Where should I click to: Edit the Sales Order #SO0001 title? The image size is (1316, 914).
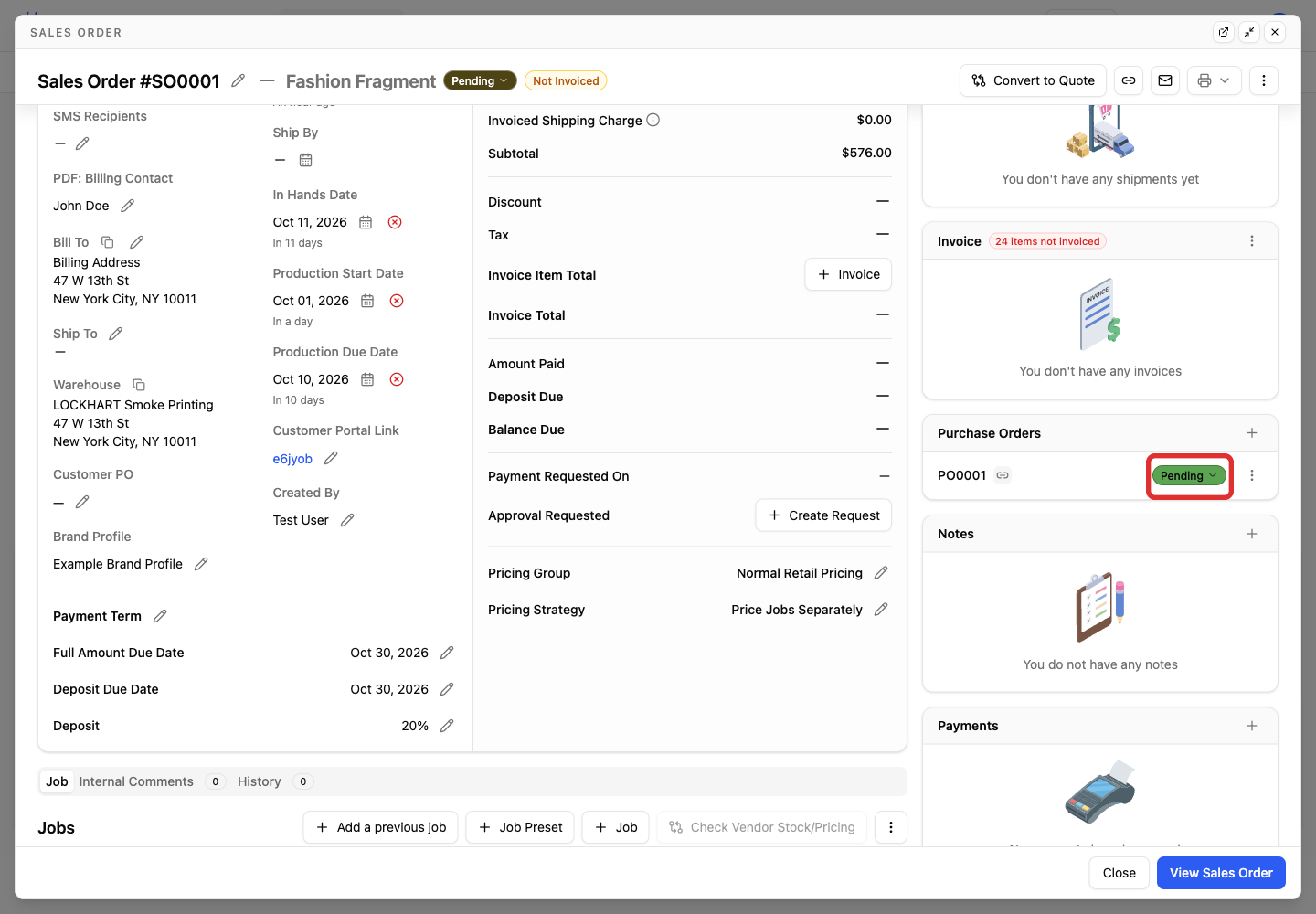(238, 80)
